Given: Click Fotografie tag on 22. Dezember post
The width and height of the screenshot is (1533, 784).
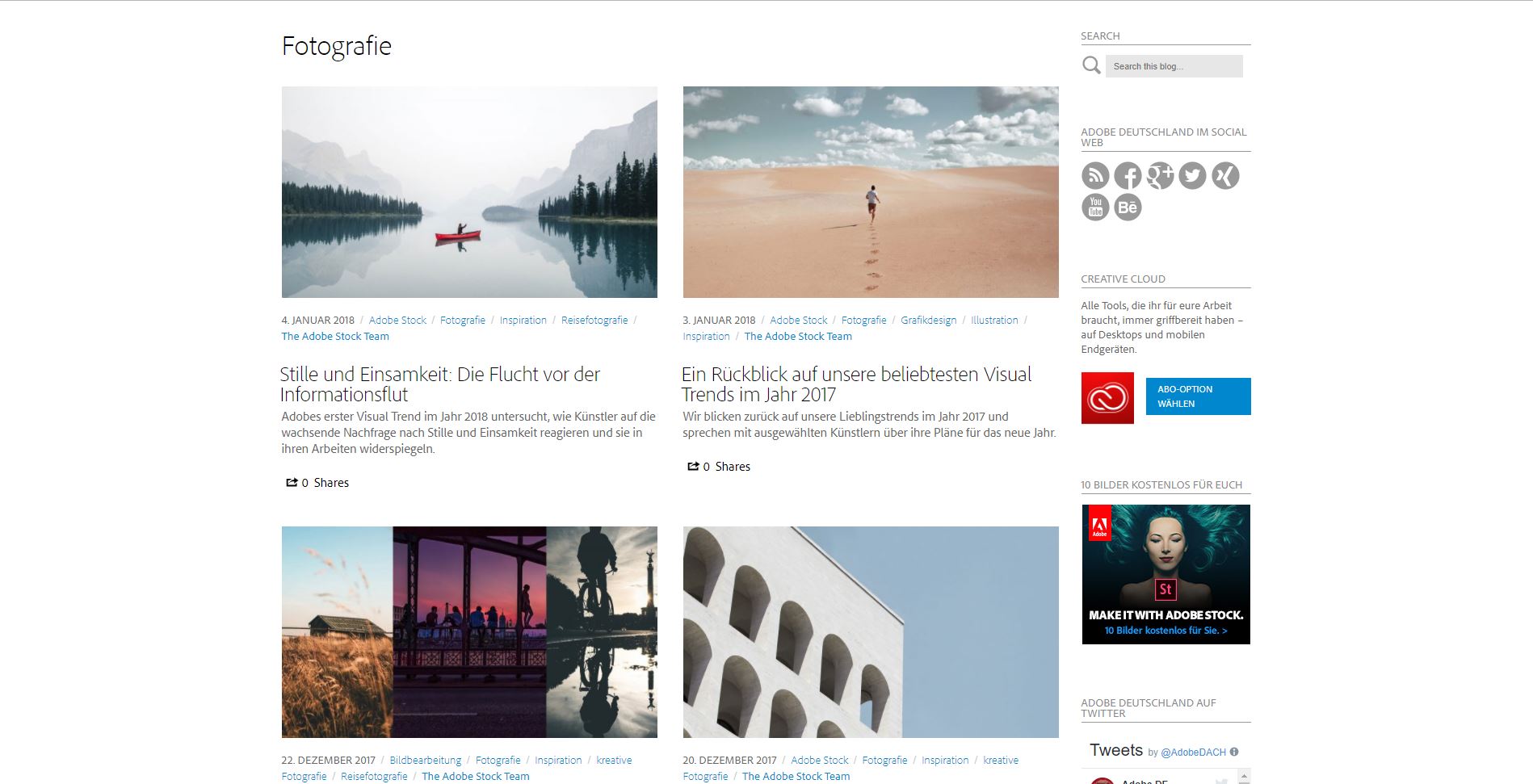Looking at the screenshot, I should 498,760.
